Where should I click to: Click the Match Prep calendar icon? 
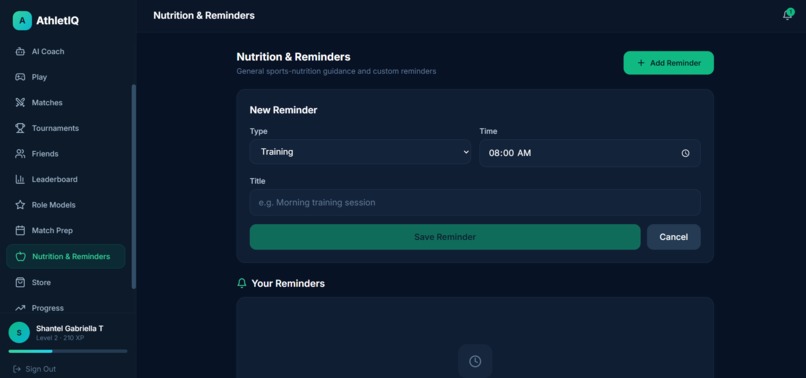(x=20, y=230)
